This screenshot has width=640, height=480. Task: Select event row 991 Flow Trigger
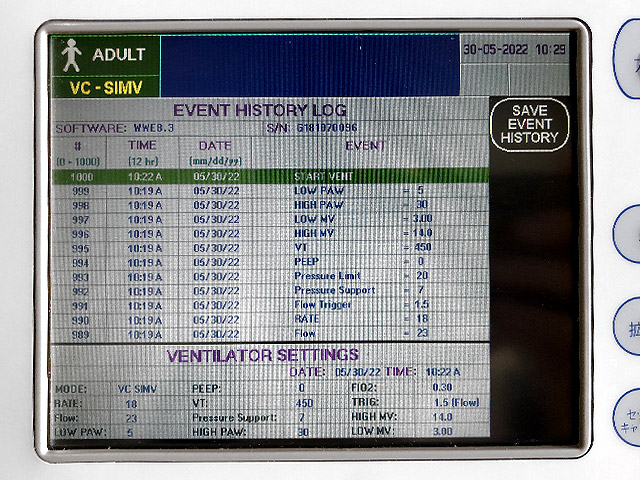pos(270,305)
